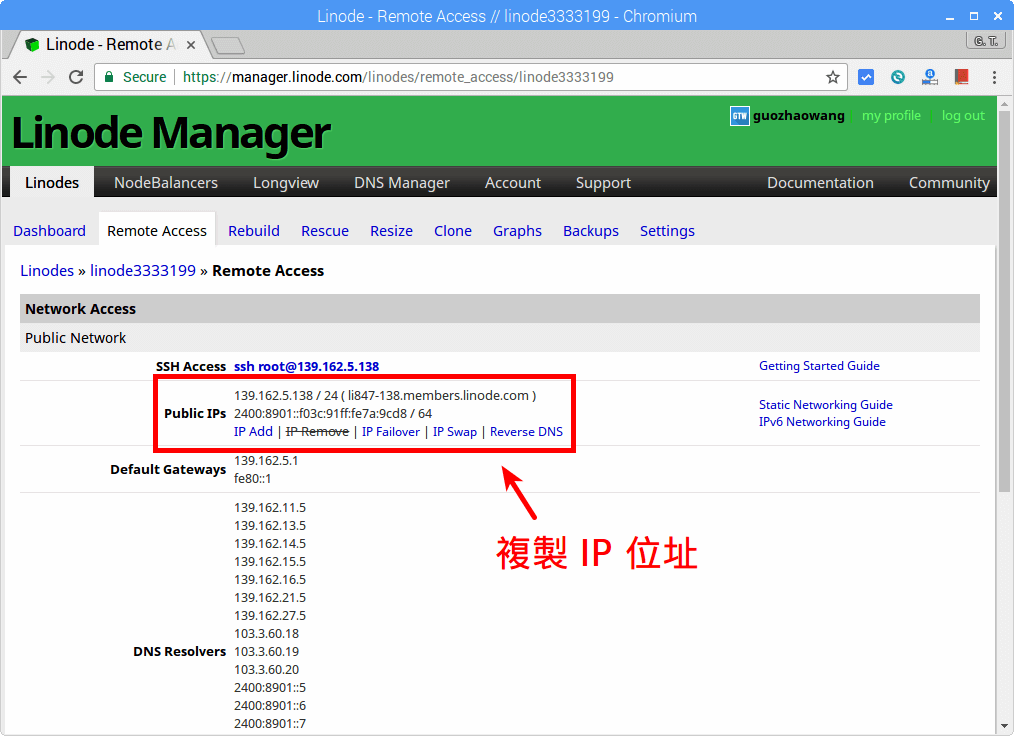The height and width of the screenshot is (736, 1014).
Task: Click the page reload icon
Action: [76, 77]
